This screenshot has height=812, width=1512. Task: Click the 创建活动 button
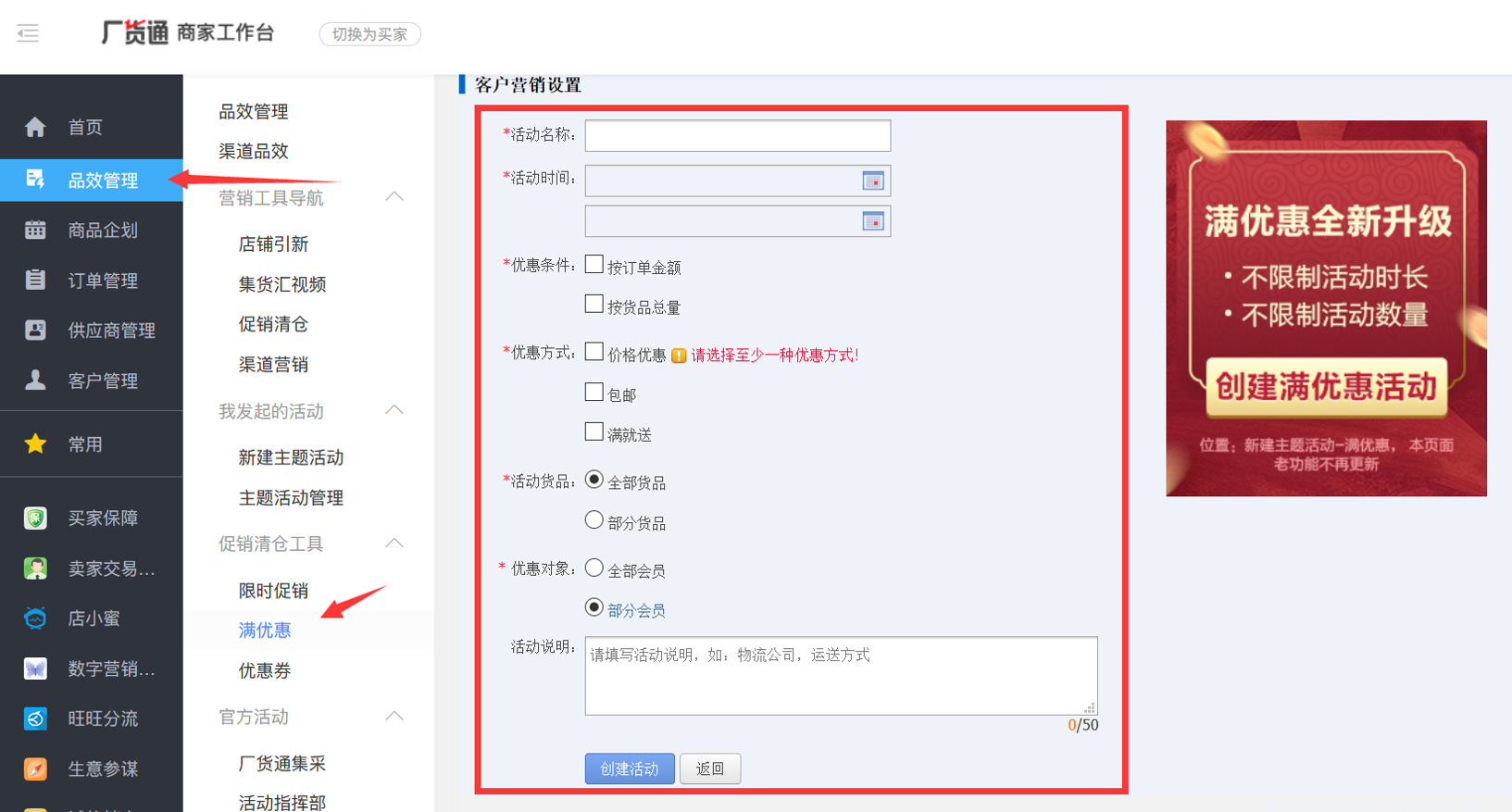coord(630,768)
